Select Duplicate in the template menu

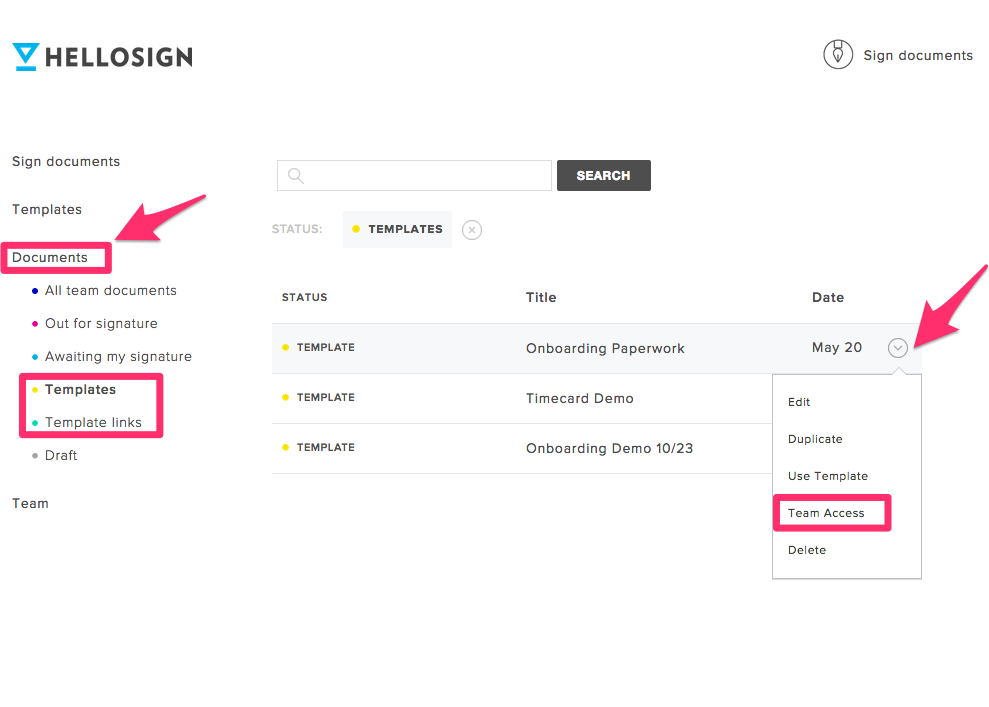click(815, 439)
